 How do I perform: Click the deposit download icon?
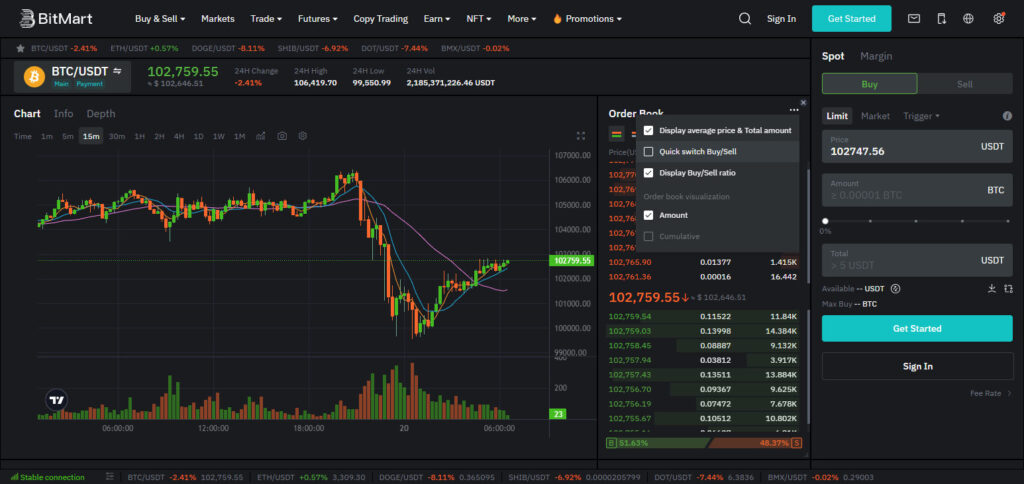(x=992, y=289)
